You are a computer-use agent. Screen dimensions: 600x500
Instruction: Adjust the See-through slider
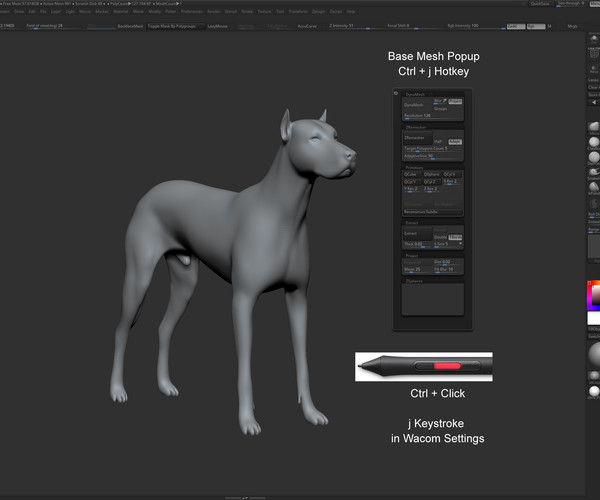click(x=570, y=3)
